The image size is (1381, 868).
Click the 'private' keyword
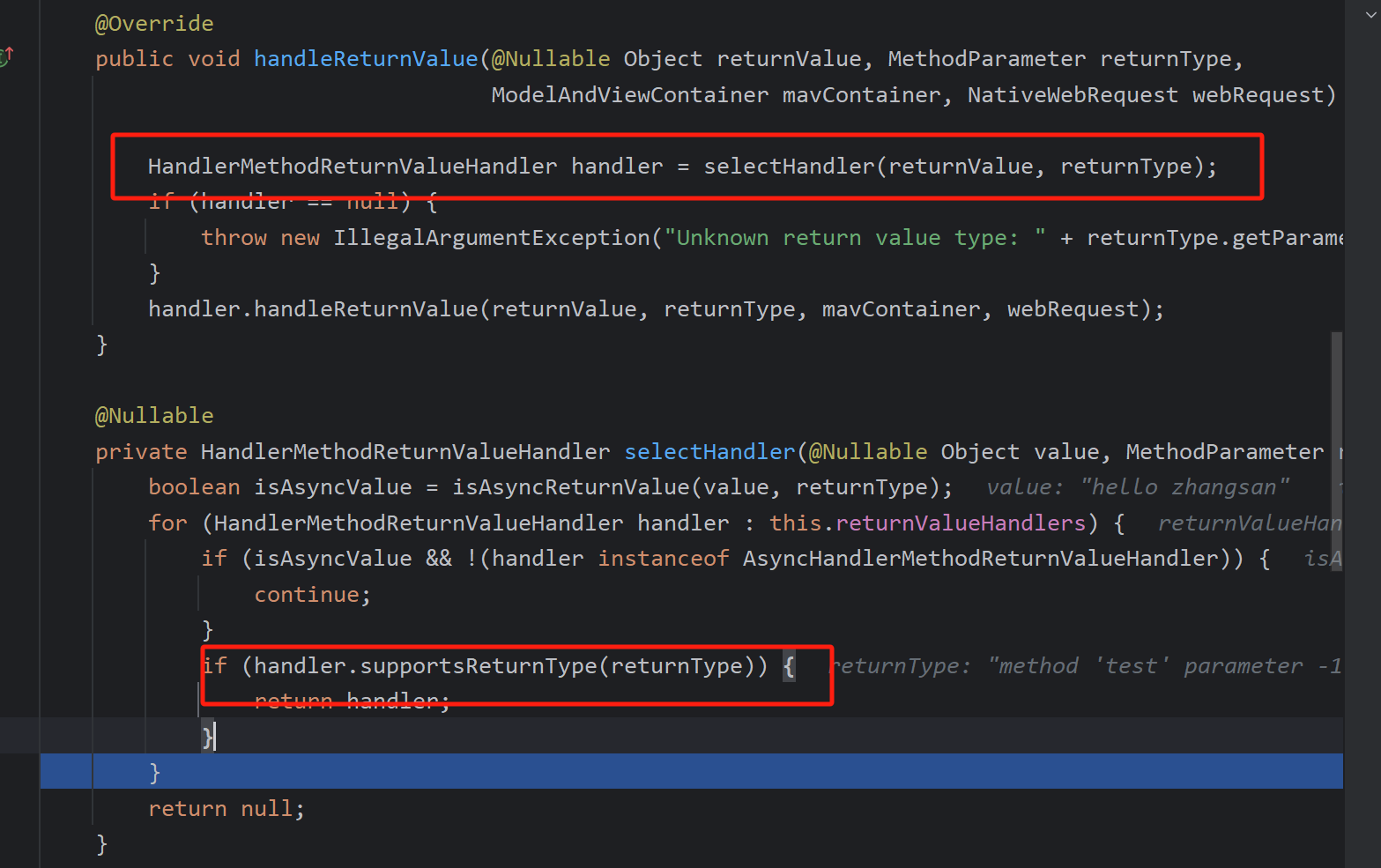coord(141,452)
